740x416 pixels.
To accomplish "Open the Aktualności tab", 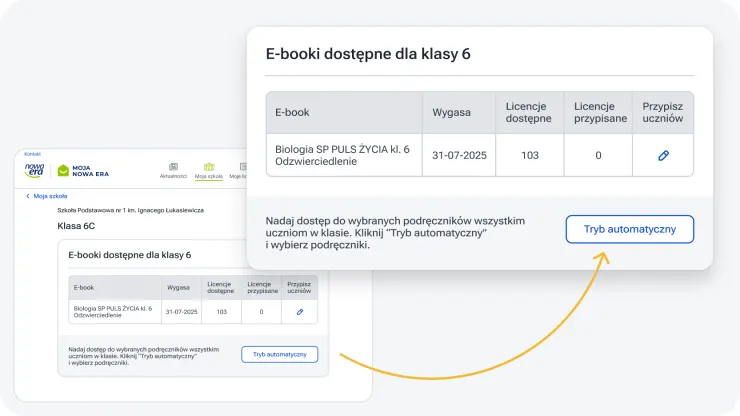I will coord(173,176).
